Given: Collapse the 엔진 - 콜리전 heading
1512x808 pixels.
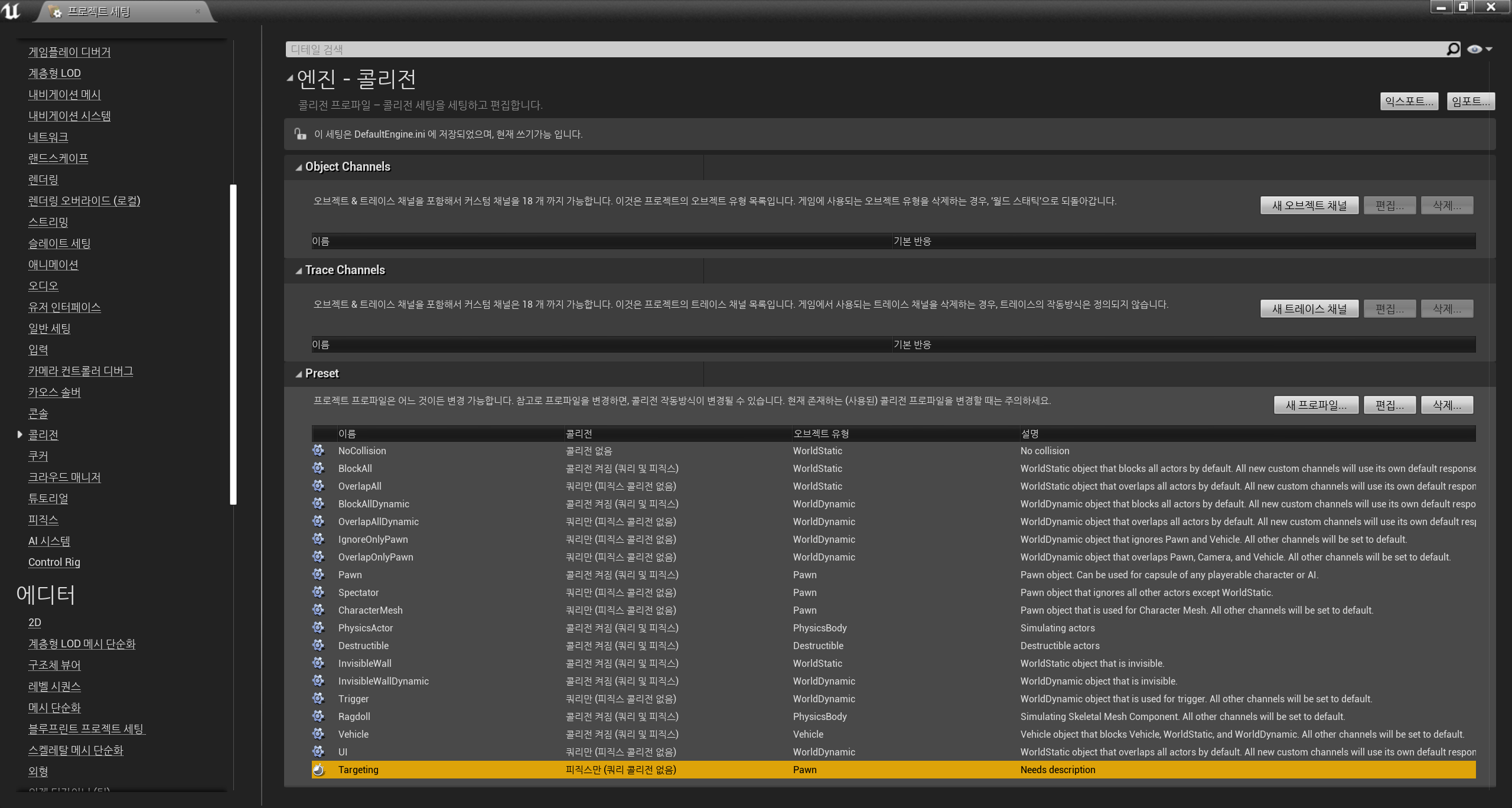Looking at the screenshot, I should (289, 78).
